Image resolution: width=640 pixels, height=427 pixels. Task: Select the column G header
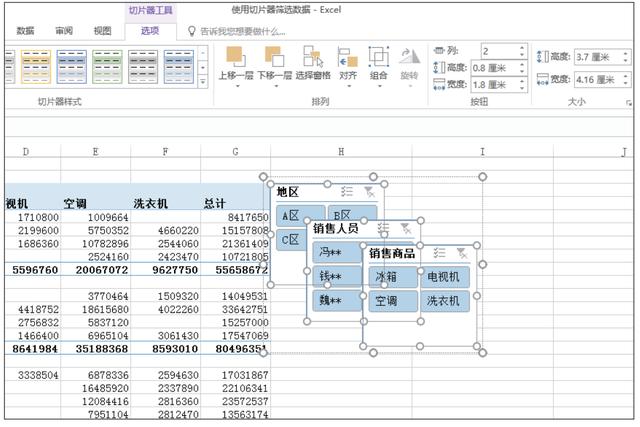pyautogui.click(x=236, y=152)
